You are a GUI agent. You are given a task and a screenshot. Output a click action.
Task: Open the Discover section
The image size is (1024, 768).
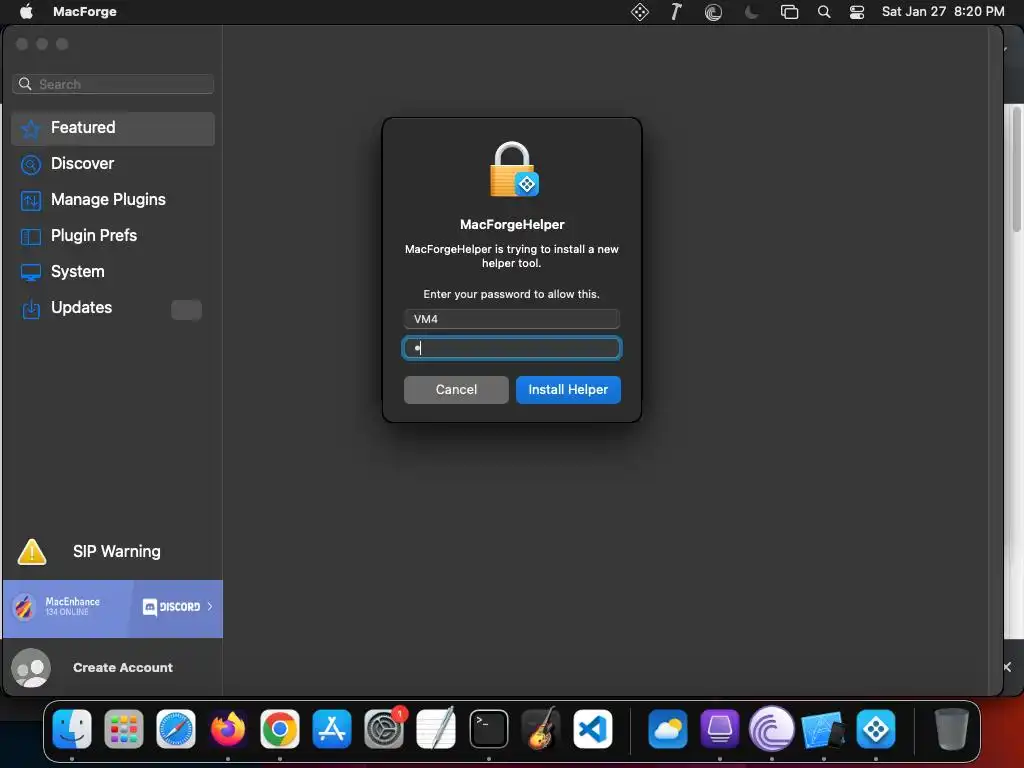113,164
